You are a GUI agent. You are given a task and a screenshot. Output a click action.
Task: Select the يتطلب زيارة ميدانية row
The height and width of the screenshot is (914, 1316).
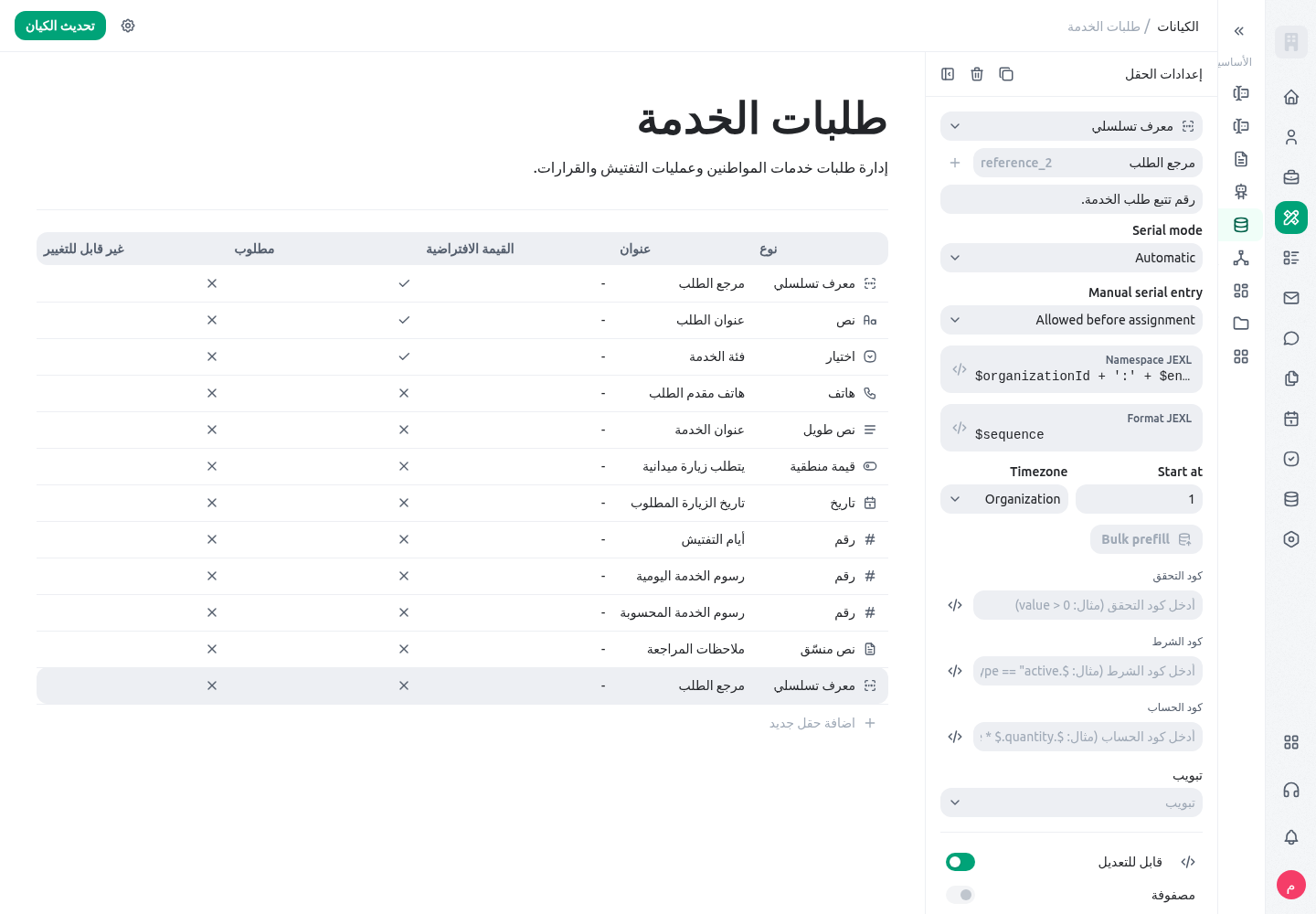[462, 466]
